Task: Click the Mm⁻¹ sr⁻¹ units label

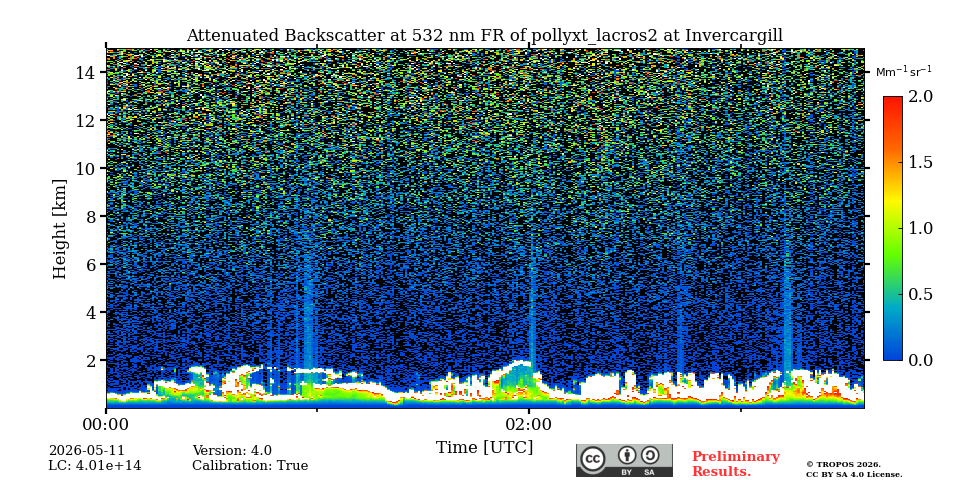Action: click(904, 72)
